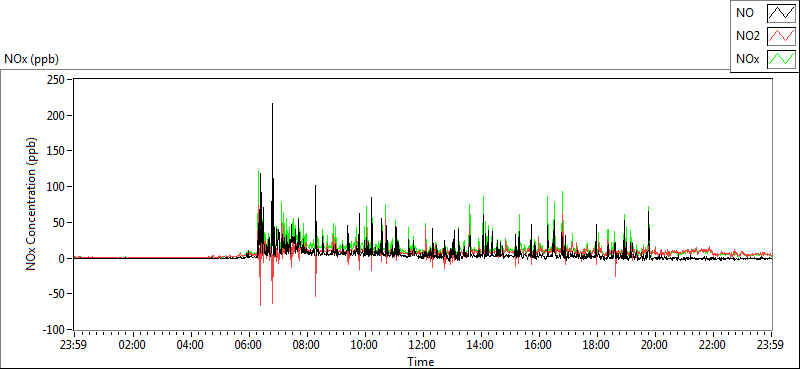Click the 10:00 time axis label
The height and width of the screenshot is (369, 800).
365,345
